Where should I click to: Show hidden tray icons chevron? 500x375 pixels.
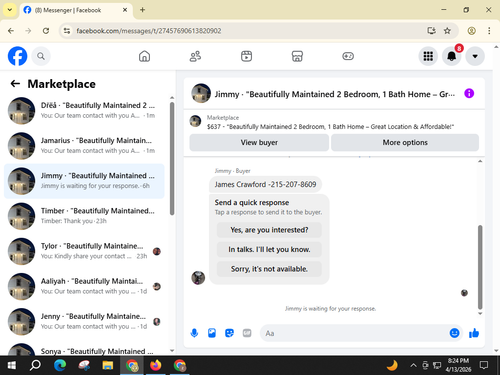click(413, 365)
